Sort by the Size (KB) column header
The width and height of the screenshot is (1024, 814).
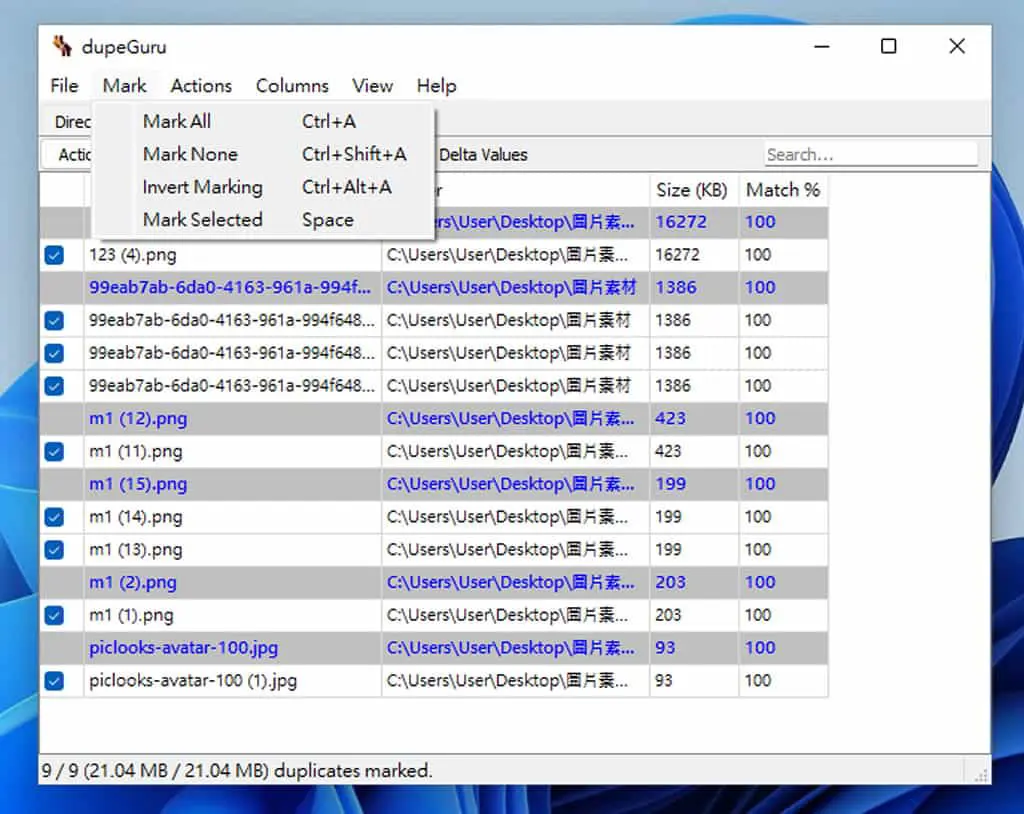[x=694, y=190]
